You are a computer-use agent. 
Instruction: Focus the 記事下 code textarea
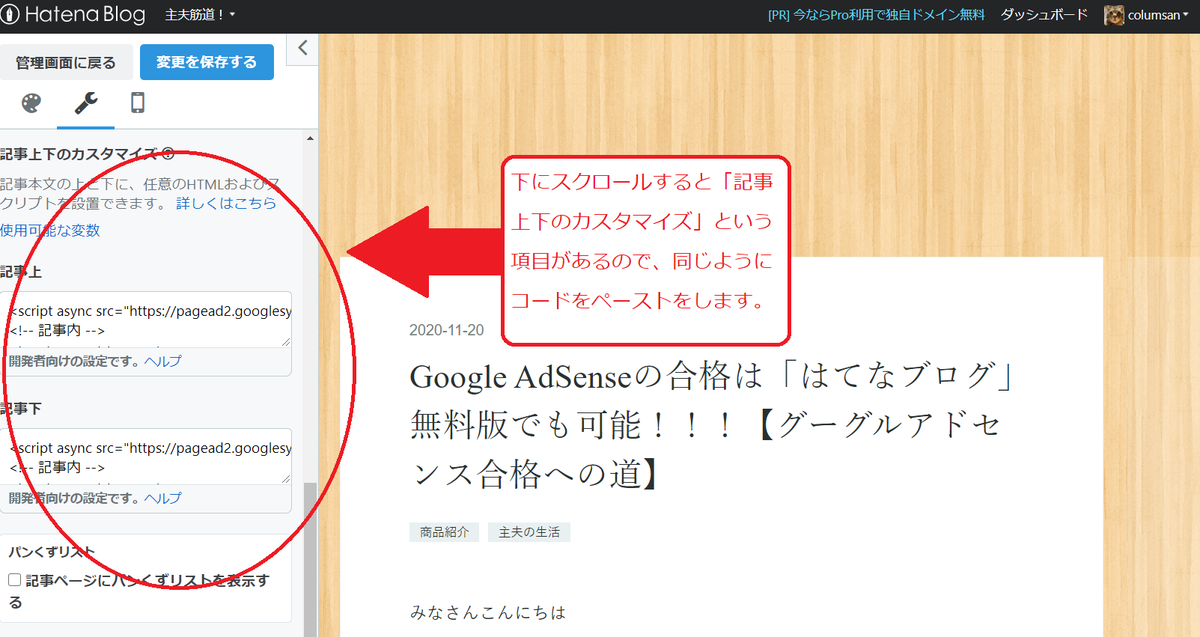146,456
